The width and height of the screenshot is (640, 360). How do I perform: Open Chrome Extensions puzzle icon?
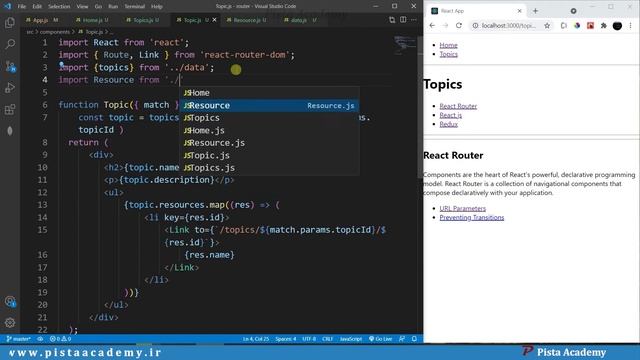[604, 25]
